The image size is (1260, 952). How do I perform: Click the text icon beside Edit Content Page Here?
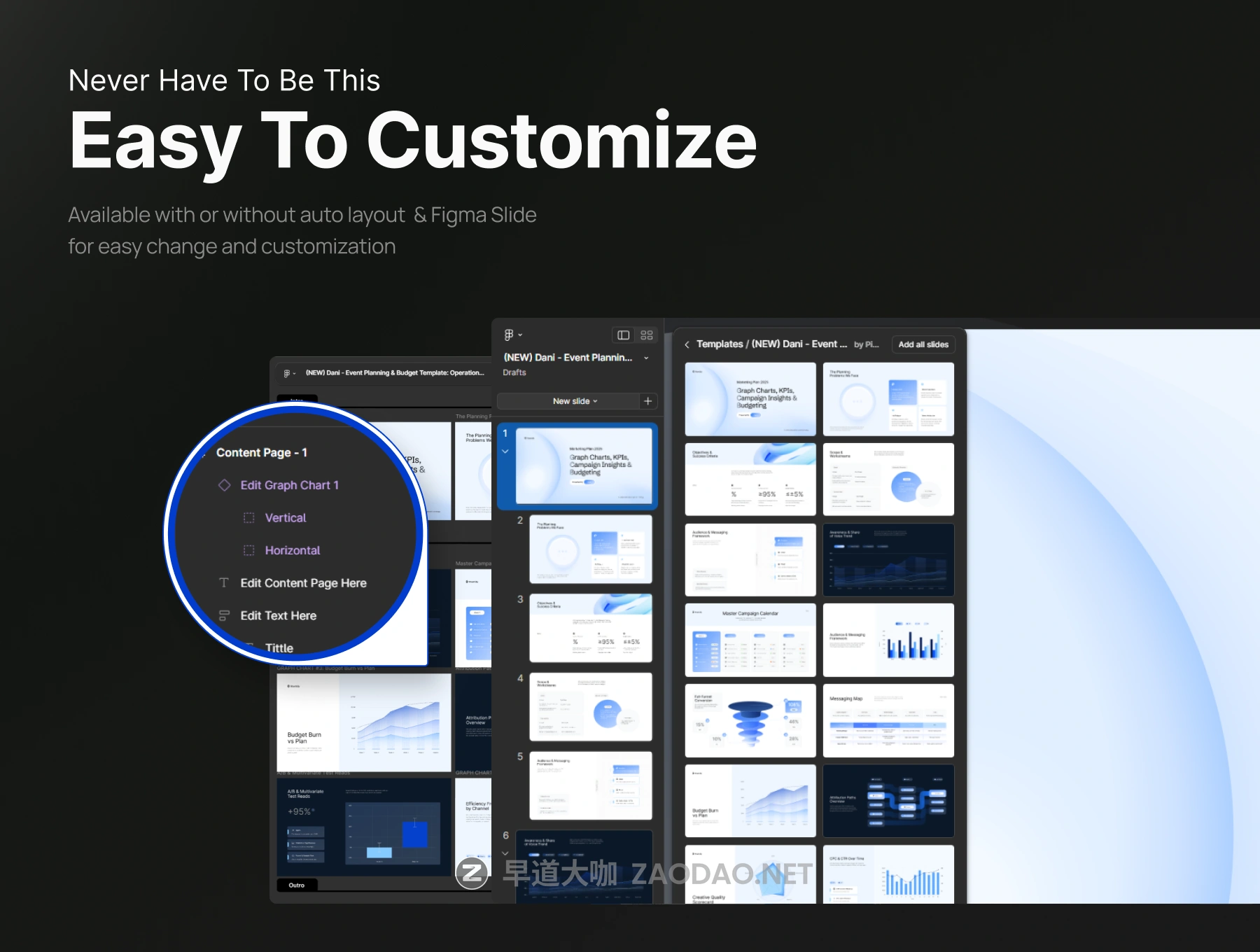click(224, 583)
